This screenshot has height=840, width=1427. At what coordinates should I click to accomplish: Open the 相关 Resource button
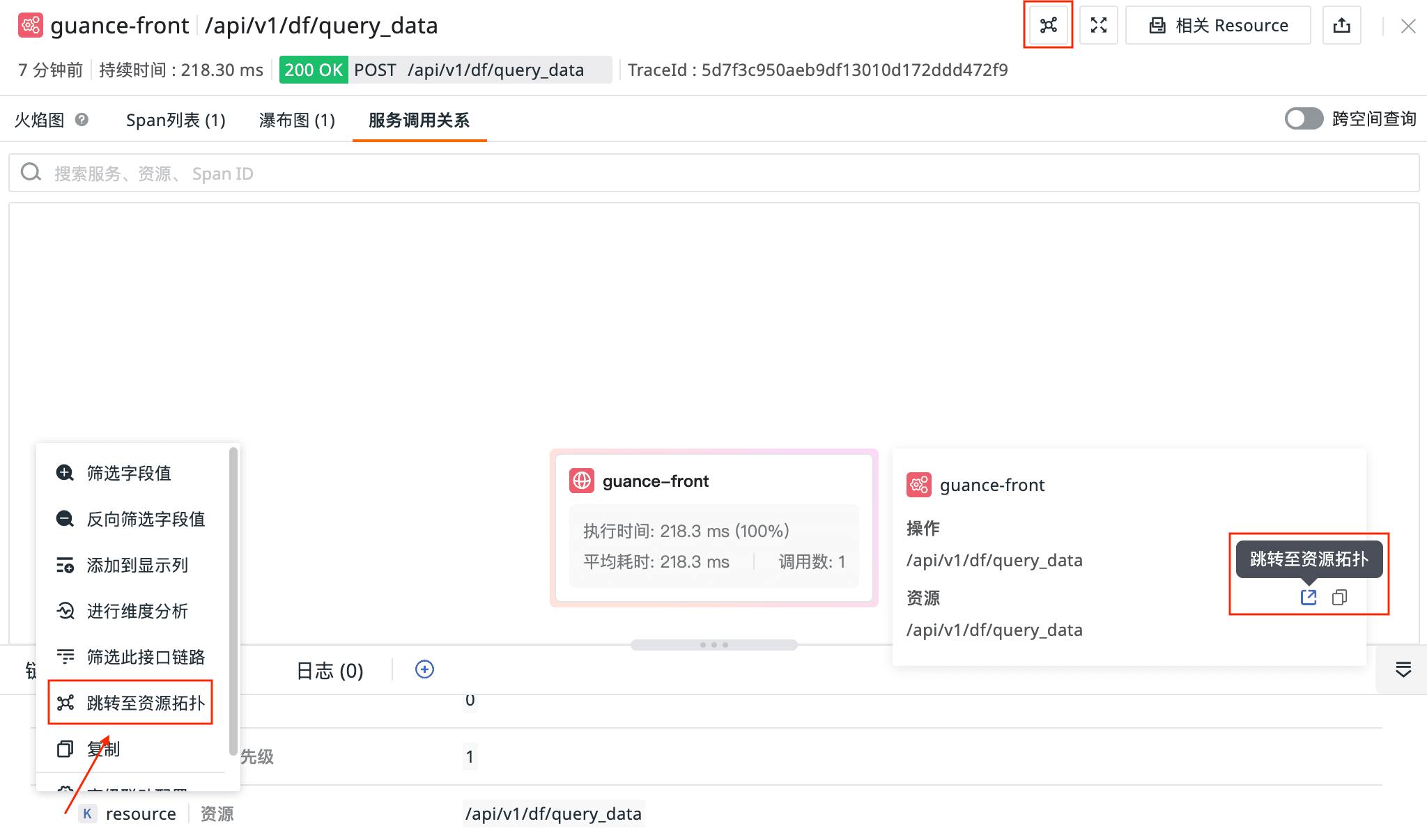click(x=1218, y=26)
